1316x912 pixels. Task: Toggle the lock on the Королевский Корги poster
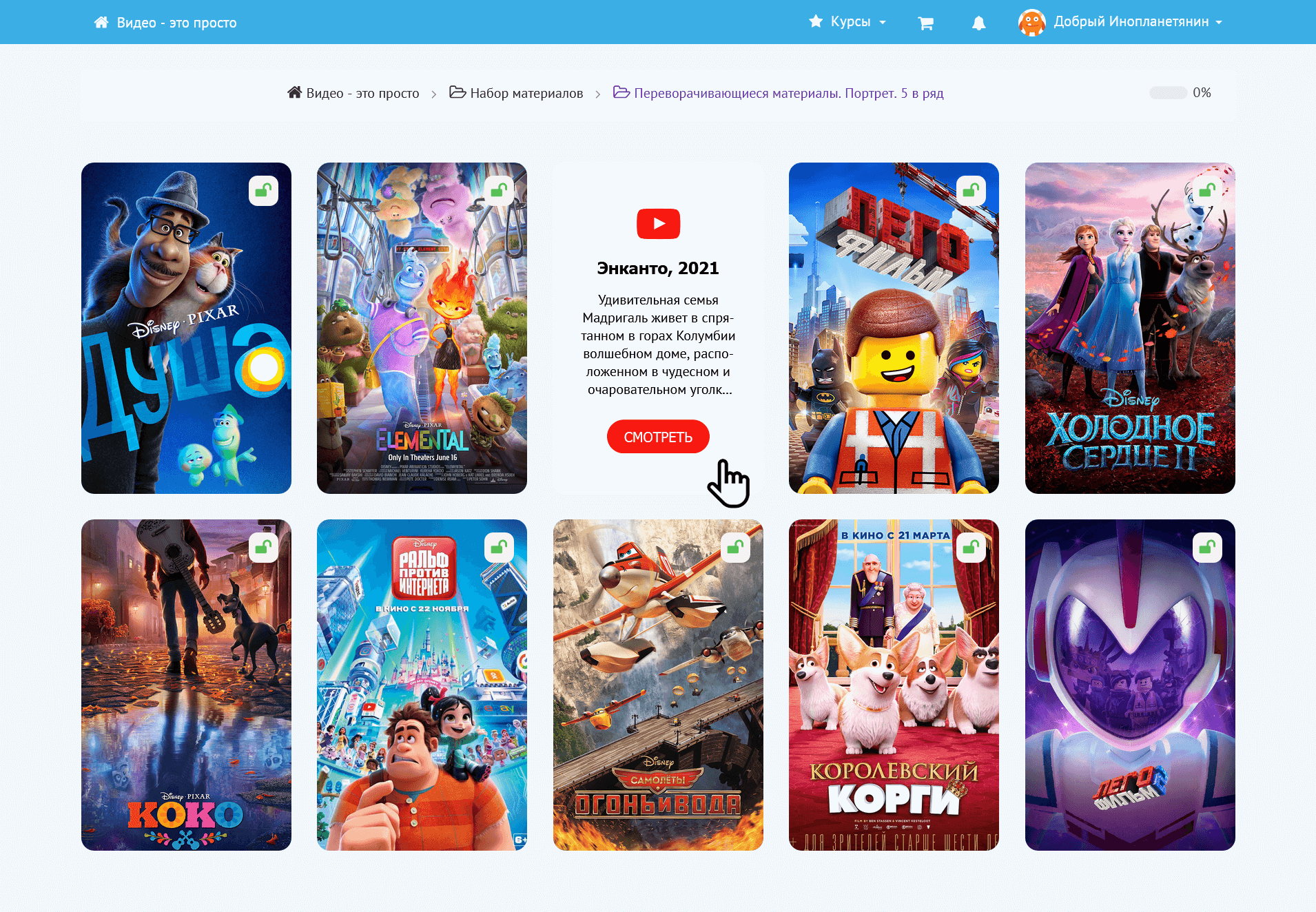coord(971,548)
